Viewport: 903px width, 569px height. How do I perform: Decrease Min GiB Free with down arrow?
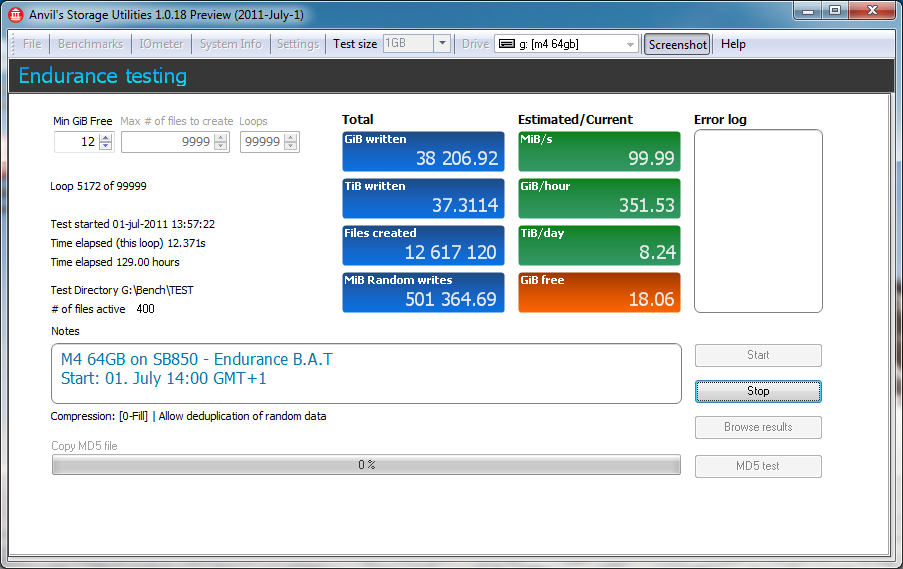pyautogui.click(x=105, y=146)
